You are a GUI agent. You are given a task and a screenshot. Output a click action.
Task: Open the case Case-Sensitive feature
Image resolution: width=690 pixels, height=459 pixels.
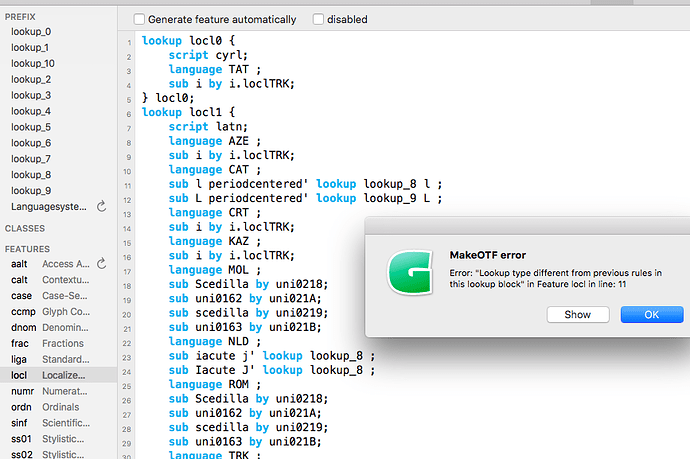tap(49, 295)
